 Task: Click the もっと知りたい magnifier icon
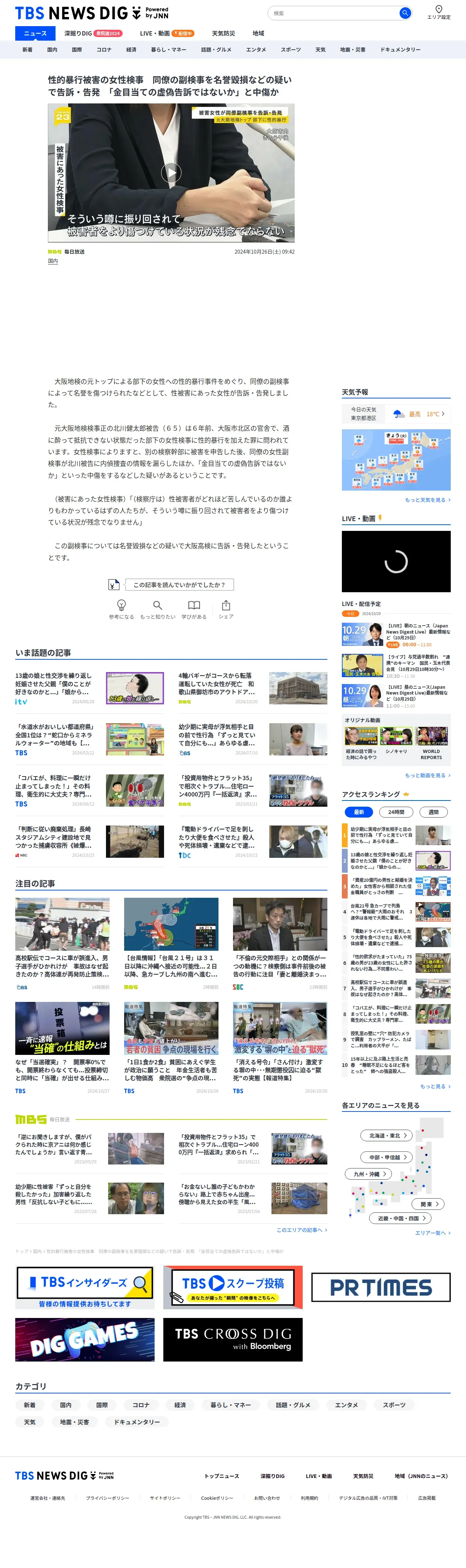point(158,605)
